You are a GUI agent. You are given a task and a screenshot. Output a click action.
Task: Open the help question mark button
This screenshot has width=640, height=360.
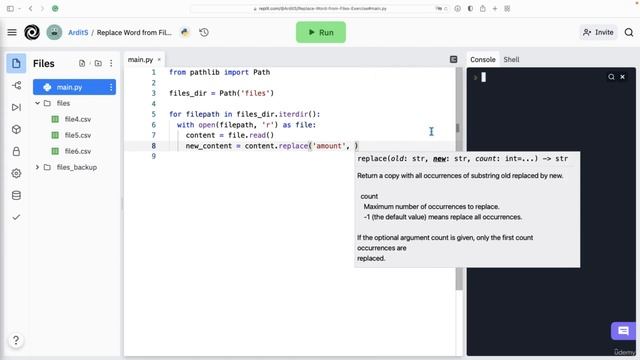point(16,340)
